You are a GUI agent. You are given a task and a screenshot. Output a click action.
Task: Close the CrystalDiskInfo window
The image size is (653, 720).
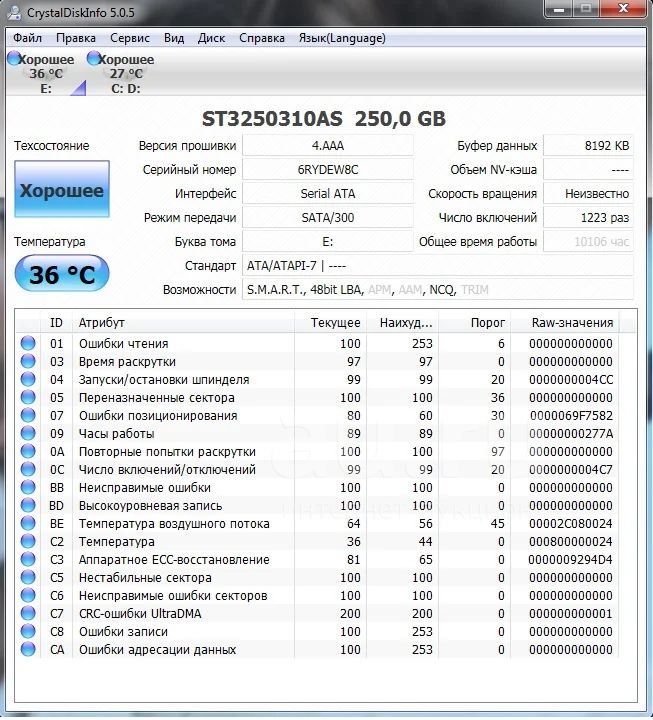pos(624,9)
